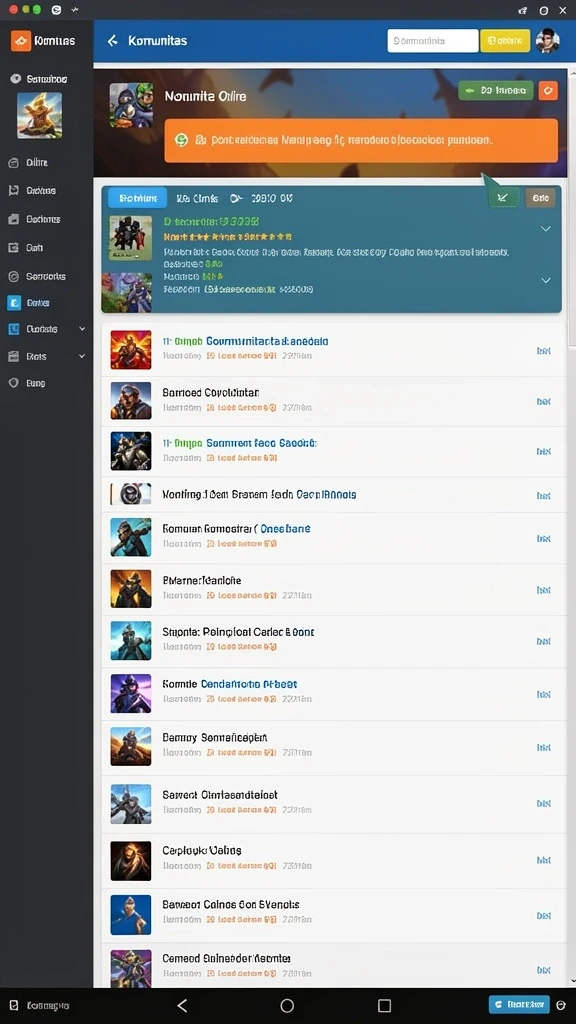Click the orange Komunitas logo in the sidebar
576x1024 pixels.
(21, 40)
